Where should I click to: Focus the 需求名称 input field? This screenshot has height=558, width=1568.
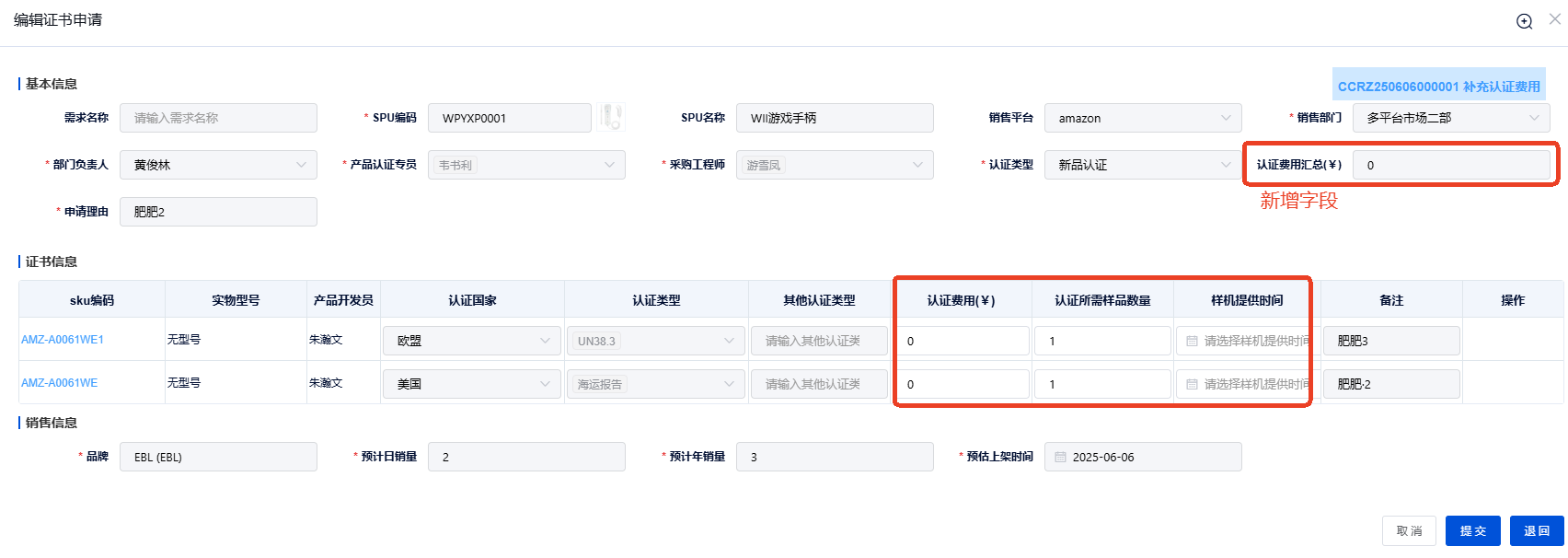[218, 118]
